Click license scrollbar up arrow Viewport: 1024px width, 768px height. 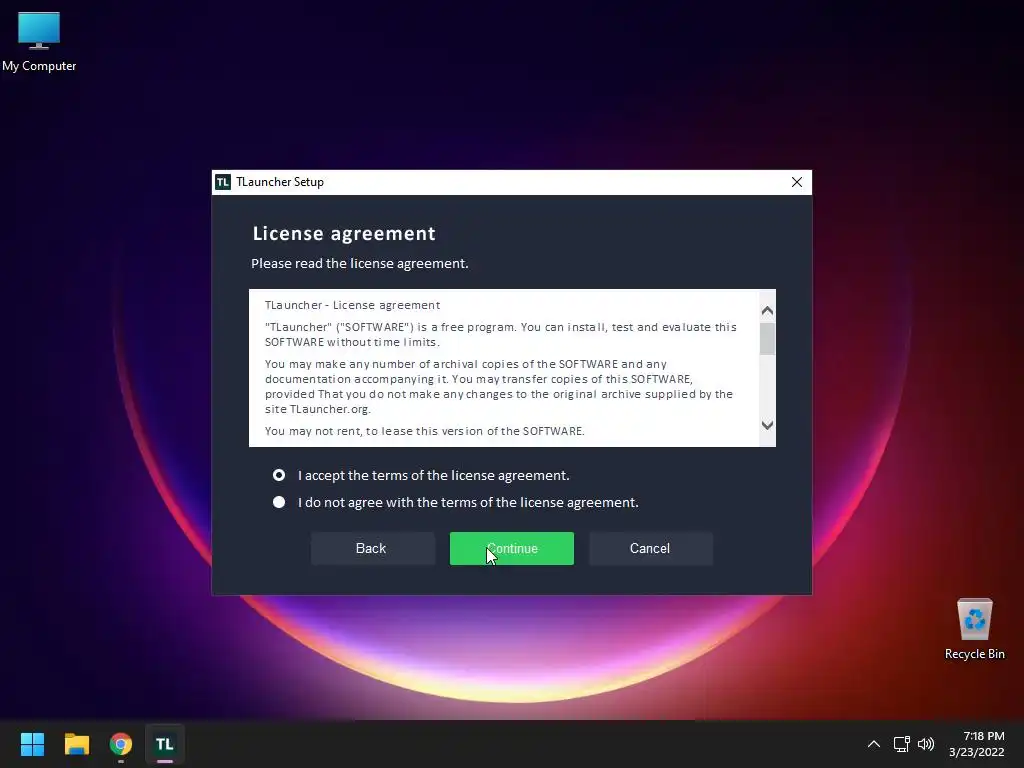click(767, 311)
